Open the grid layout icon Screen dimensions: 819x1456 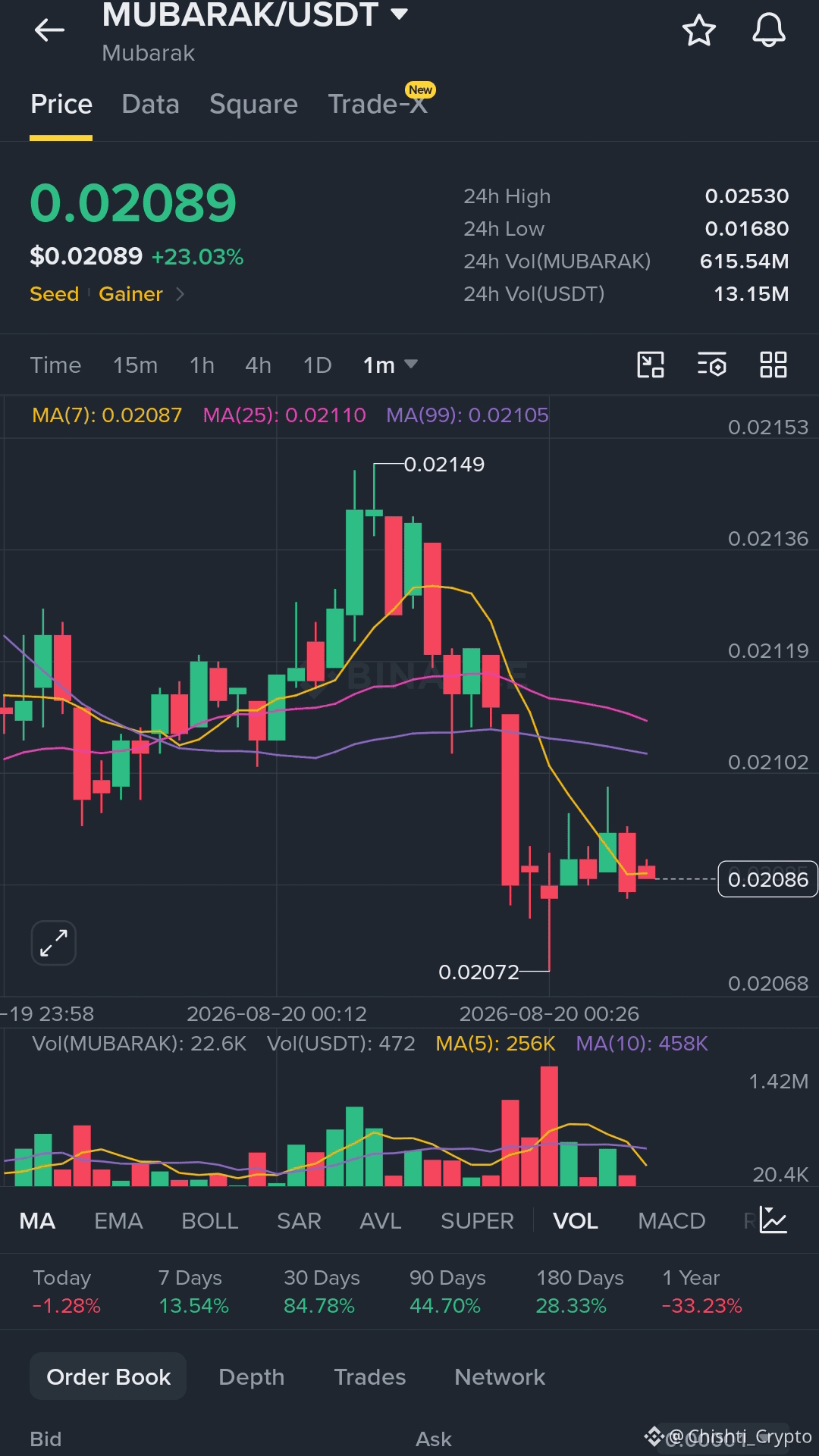click(x=773, y=365)
